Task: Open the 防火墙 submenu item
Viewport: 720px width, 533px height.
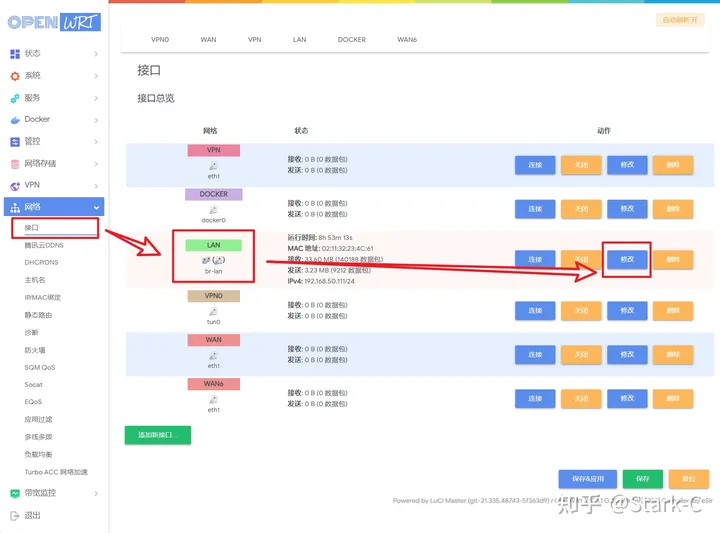Action: (x=35, y=350)
